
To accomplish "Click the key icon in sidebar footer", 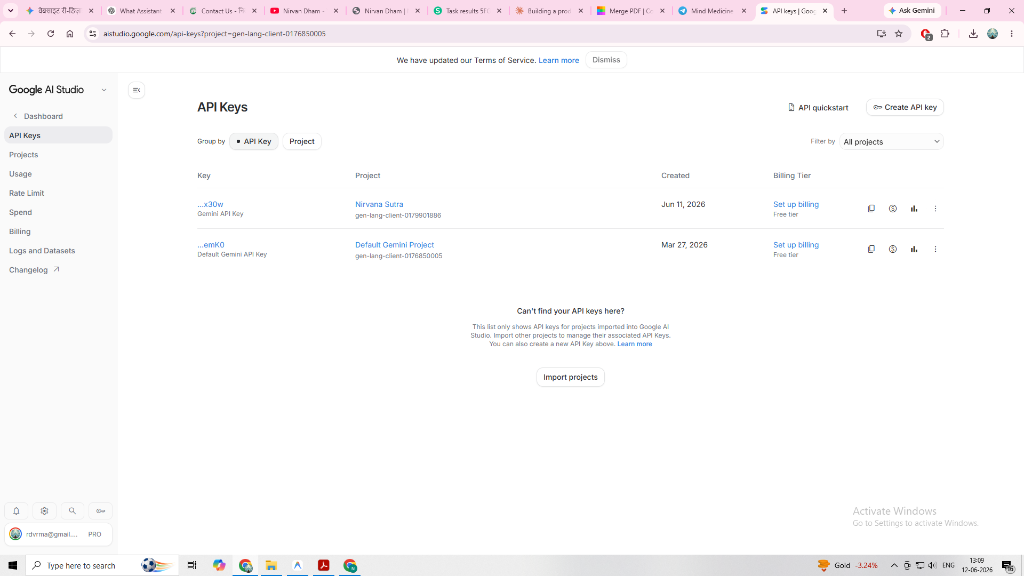I will 101,511.
